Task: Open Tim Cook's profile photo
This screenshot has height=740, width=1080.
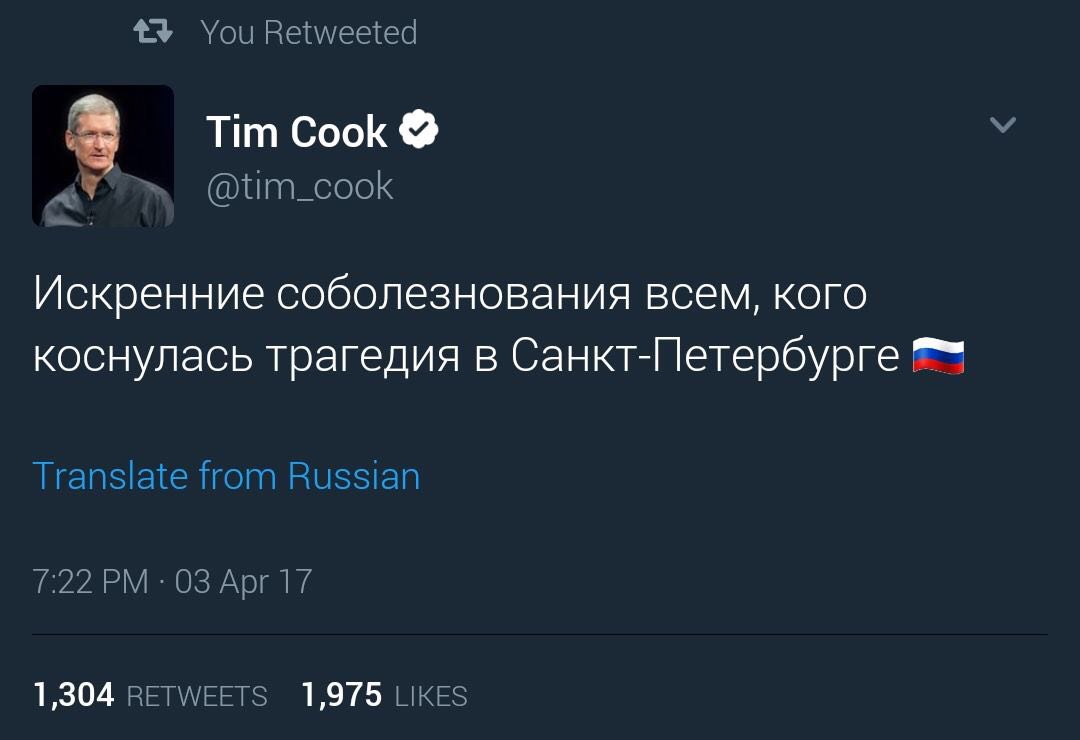Action: pos(103,156)
